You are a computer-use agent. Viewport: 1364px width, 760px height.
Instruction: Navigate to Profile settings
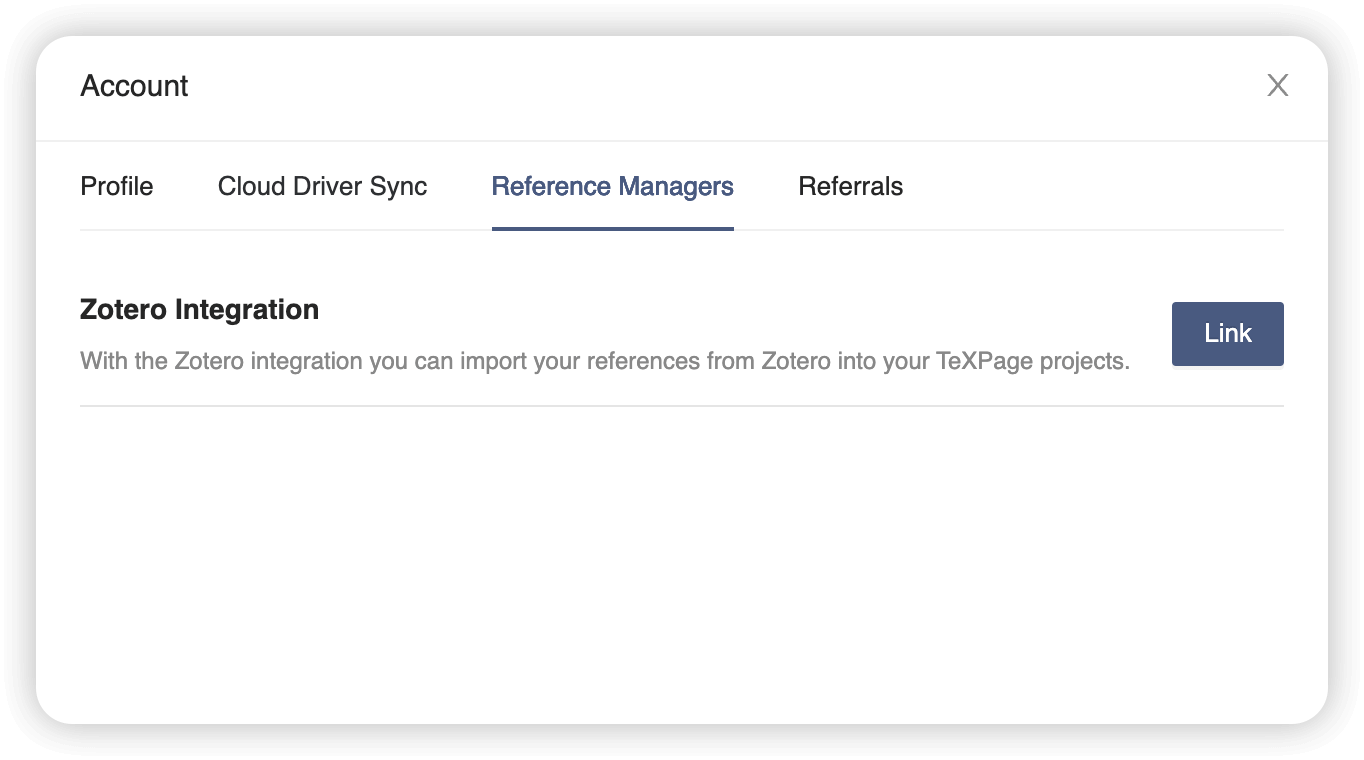tap(116, 186)
